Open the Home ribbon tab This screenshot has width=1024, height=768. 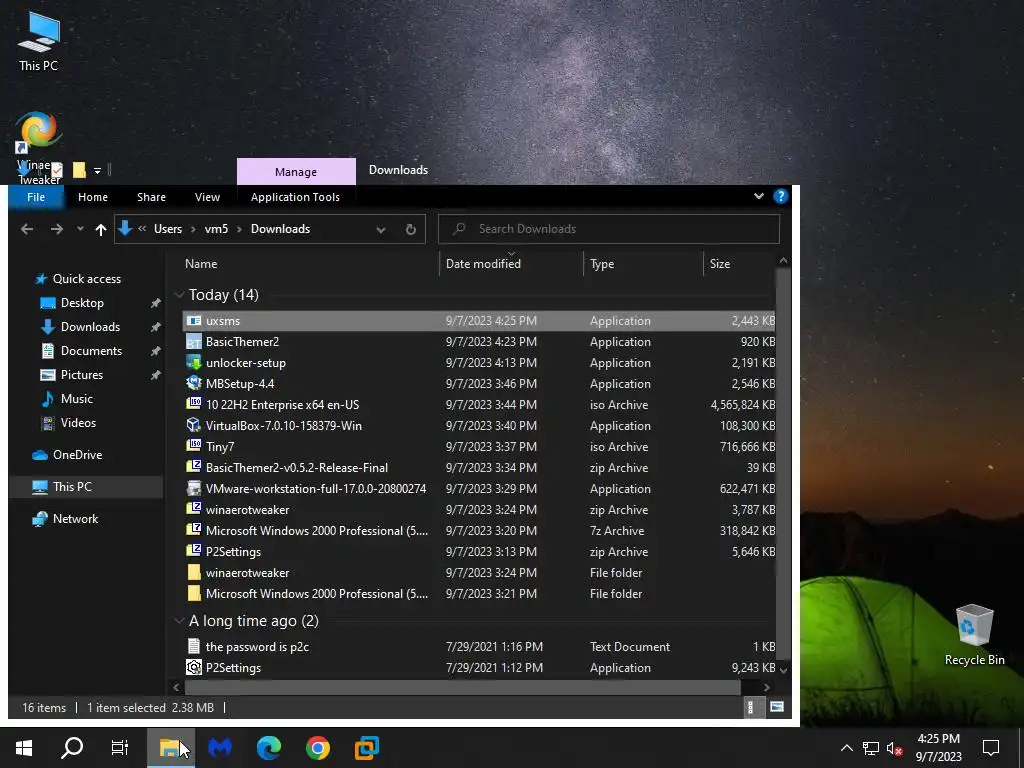click(x=93, y=197)
